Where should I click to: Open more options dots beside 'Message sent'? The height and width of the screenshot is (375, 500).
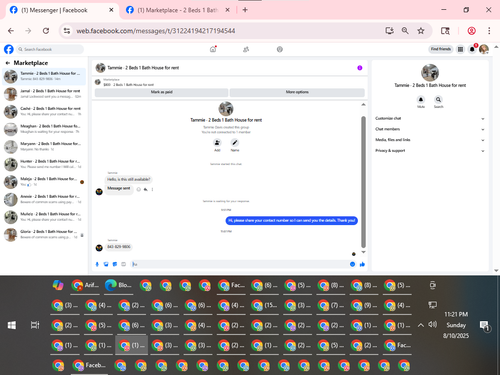tap(152, 189)
